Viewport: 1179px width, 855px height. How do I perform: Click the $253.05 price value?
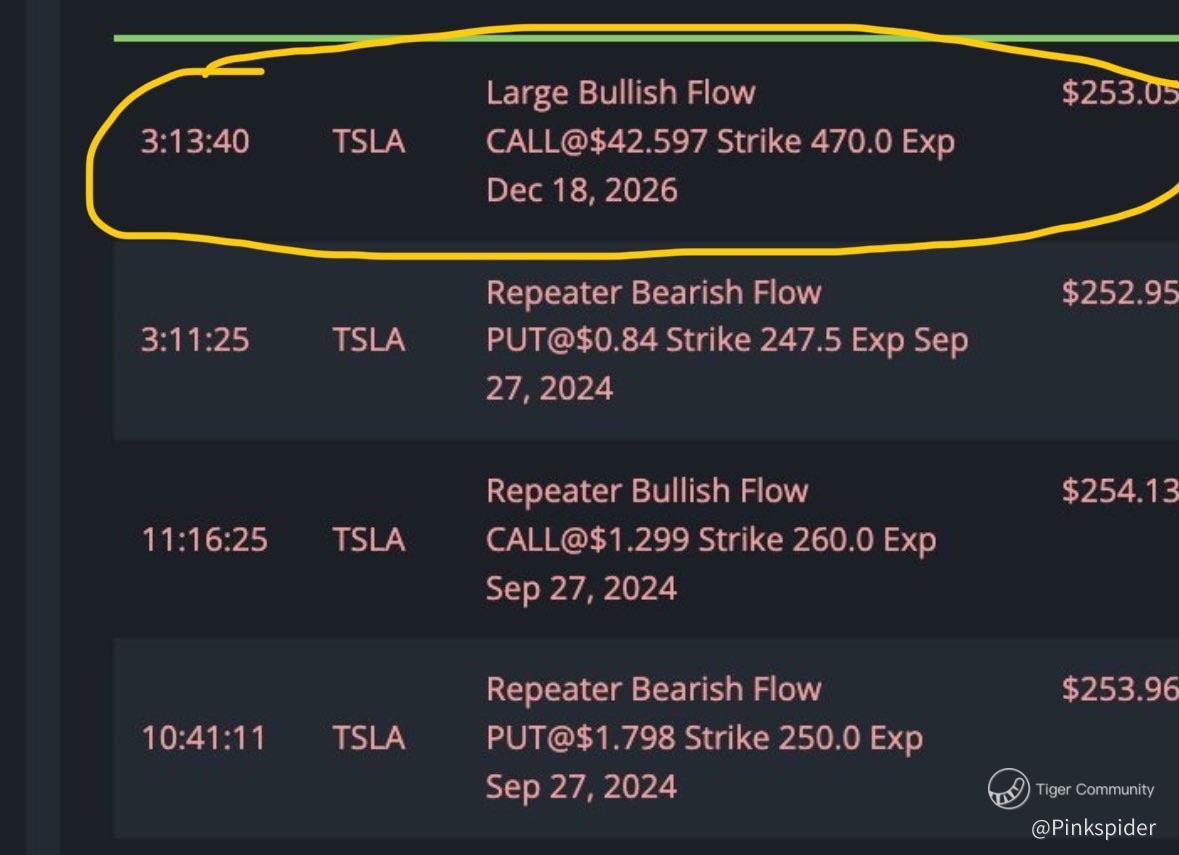[x=1120, y=92]
